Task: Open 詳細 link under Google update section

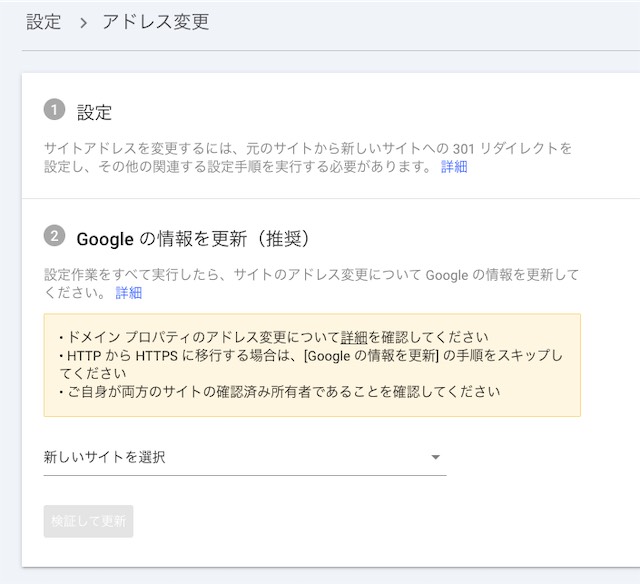Action: (x=129, y=293)
